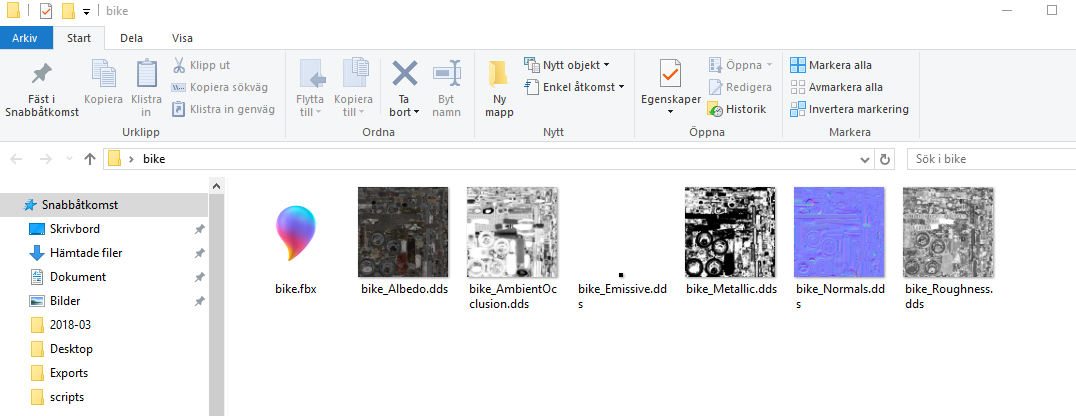Click the Redigera ribbon command

pyautogui.click(x=740, y=87)
